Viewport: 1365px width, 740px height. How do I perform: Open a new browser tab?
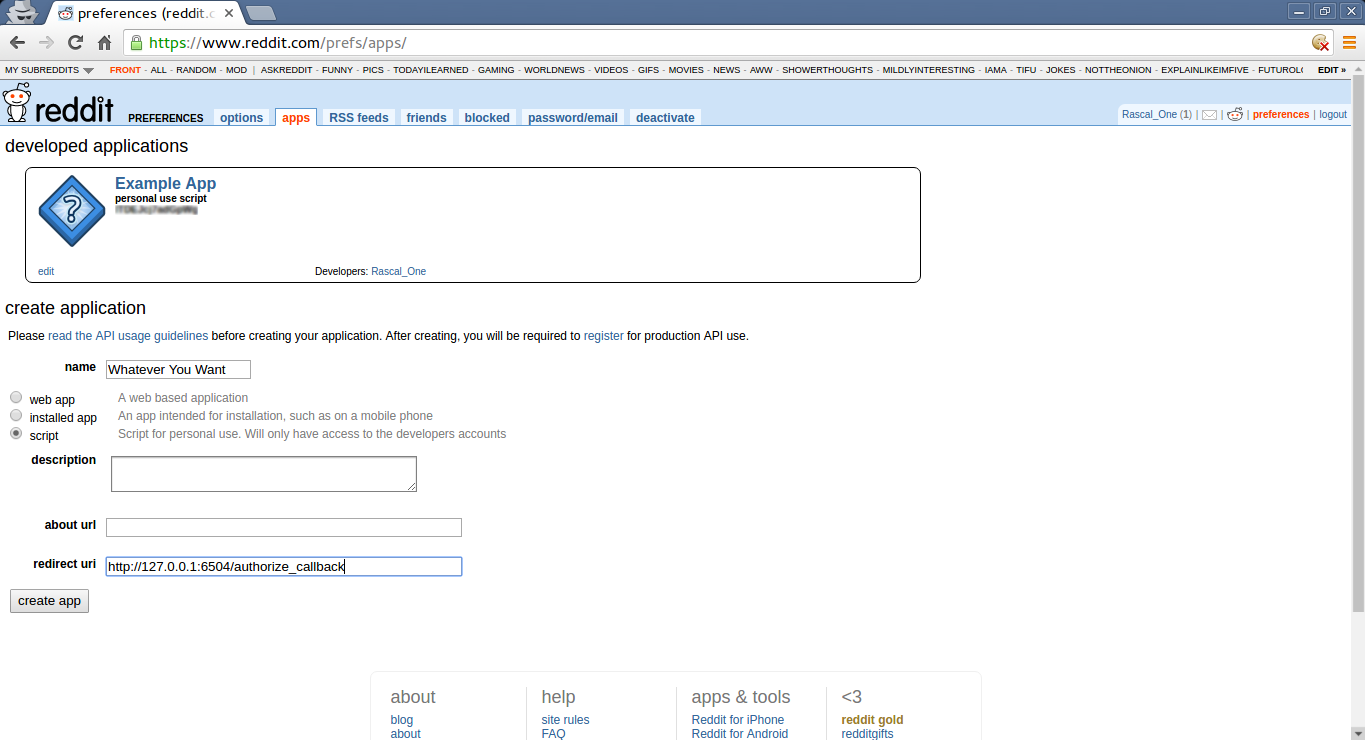(x=260, y=13)
